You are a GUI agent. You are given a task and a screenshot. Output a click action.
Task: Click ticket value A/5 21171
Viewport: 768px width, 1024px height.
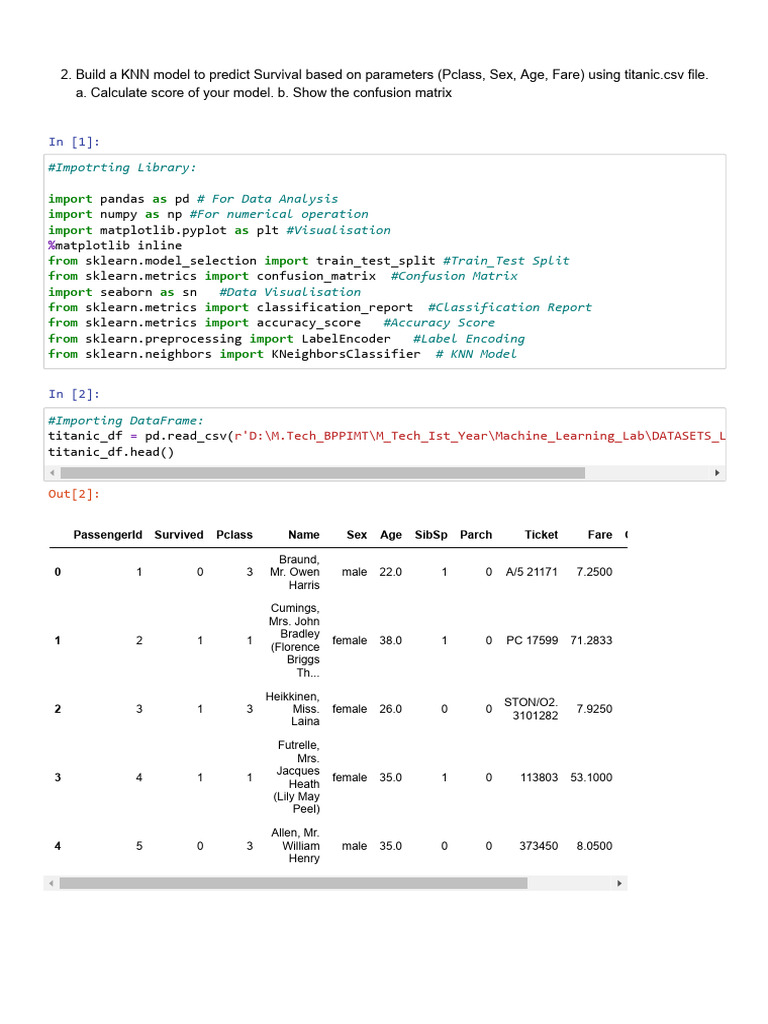[x=532, y=572]
